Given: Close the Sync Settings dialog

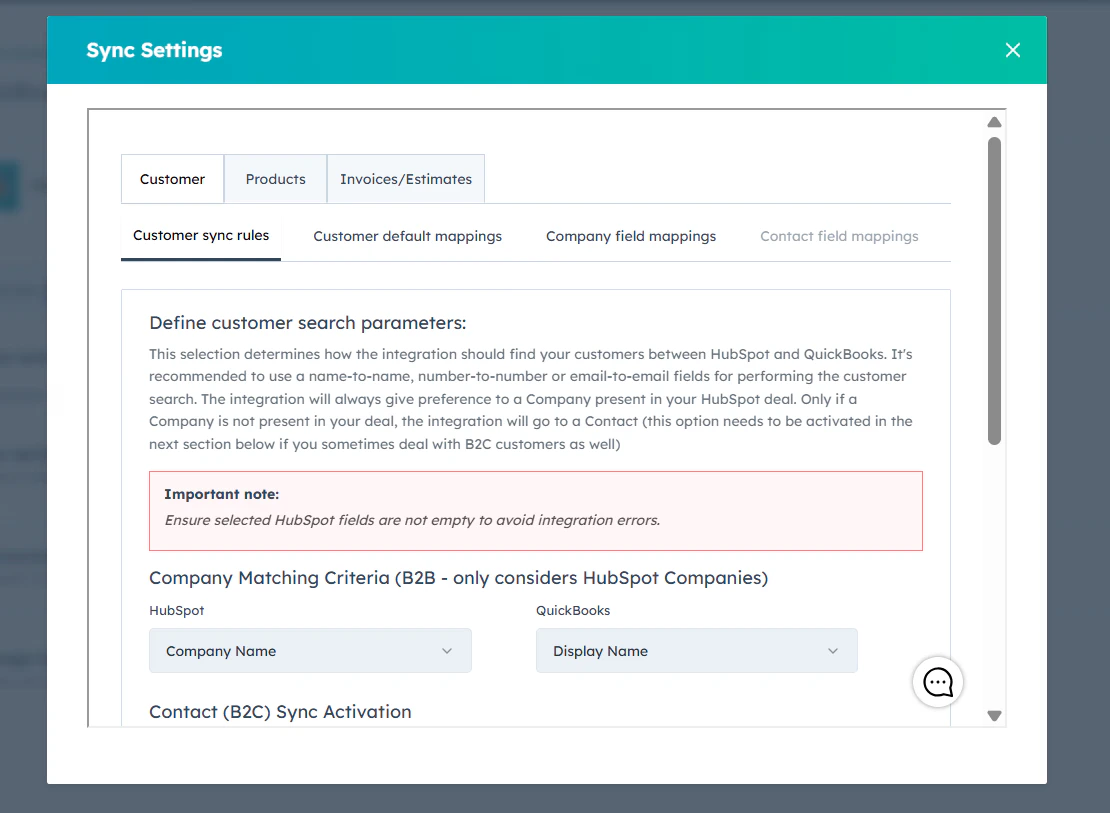Looking at the screenshot, I should point(1012,50).
